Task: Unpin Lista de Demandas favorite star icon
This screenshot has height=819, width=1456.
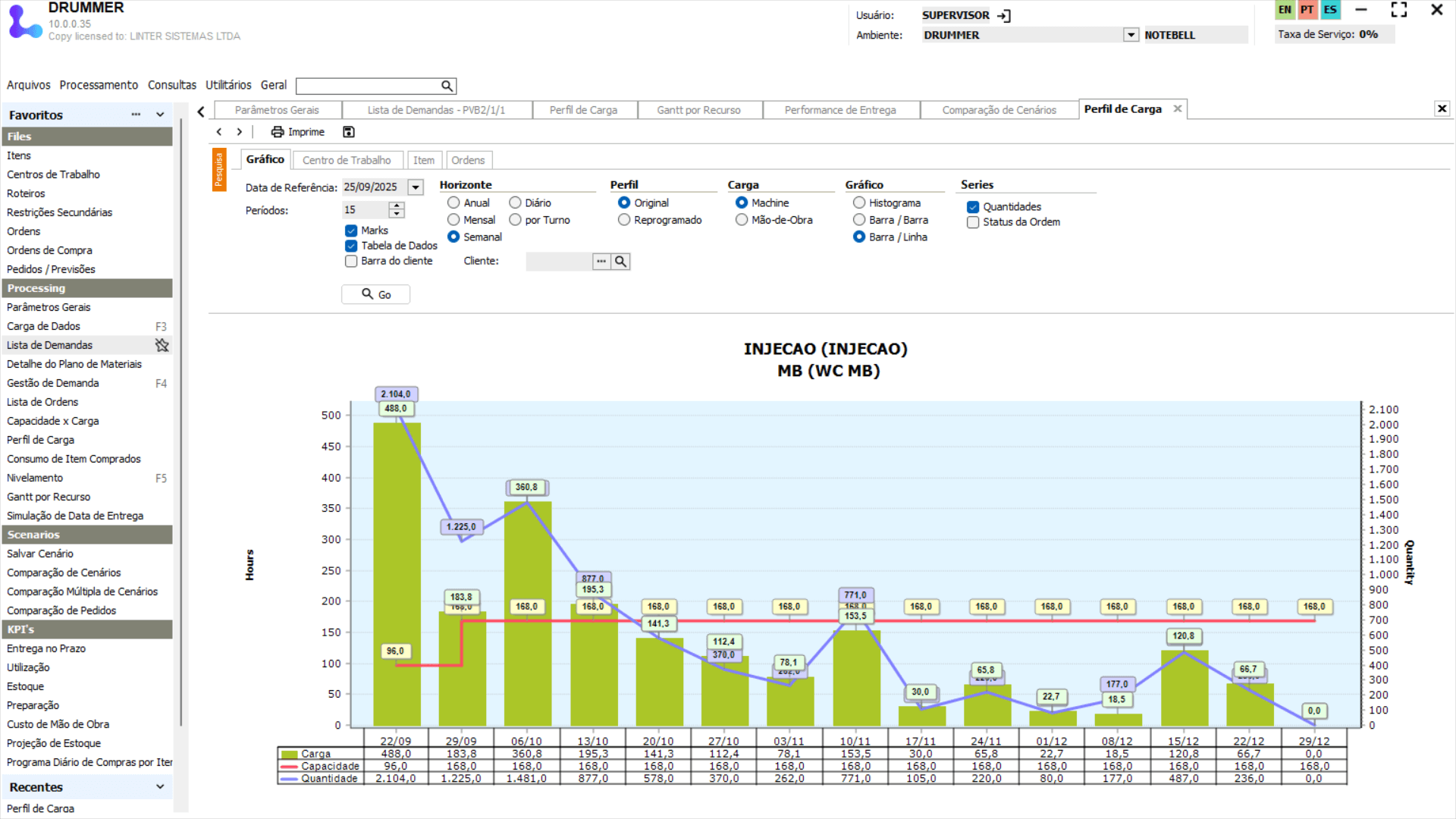Action: click(162, 345)
